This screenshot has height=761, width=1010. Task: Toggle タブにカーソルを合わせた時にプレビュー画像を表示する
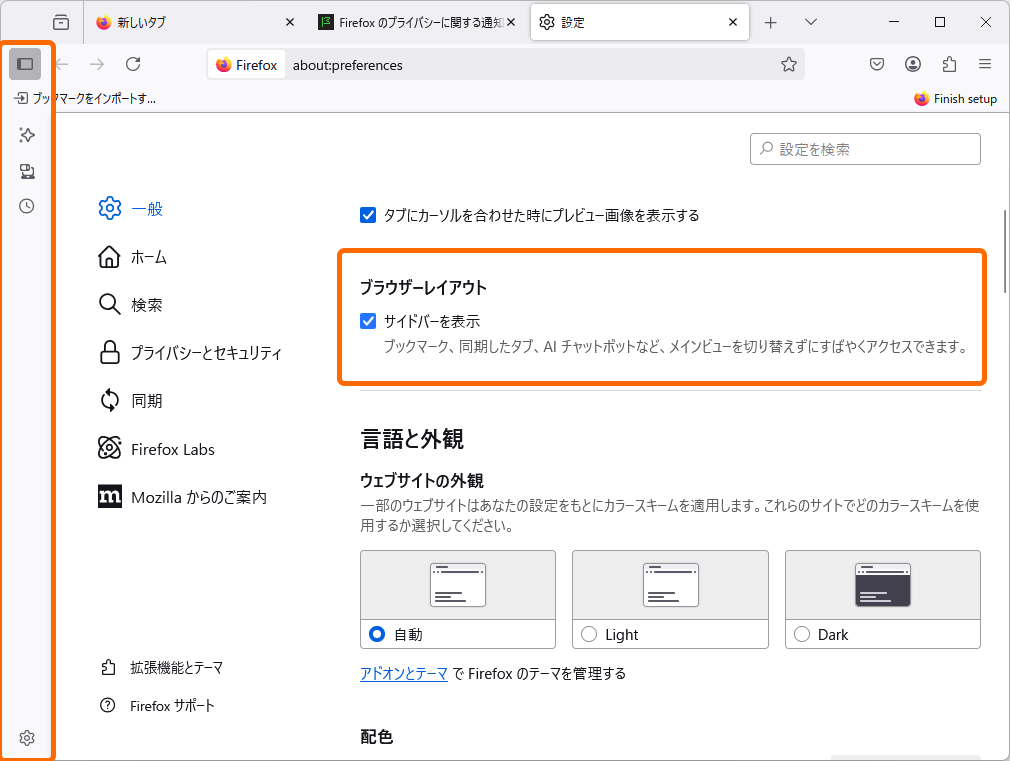click(369, 214)
